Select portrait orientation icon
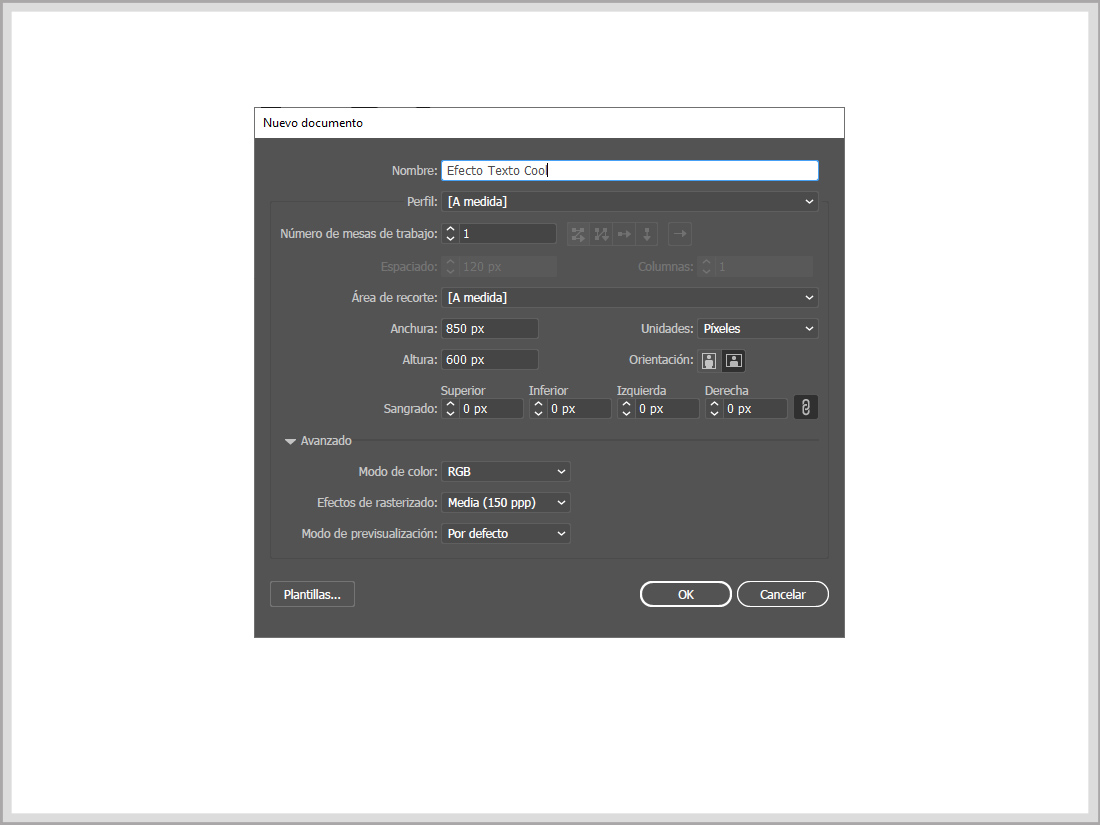 pyautogui.click(x=709, y=361)
